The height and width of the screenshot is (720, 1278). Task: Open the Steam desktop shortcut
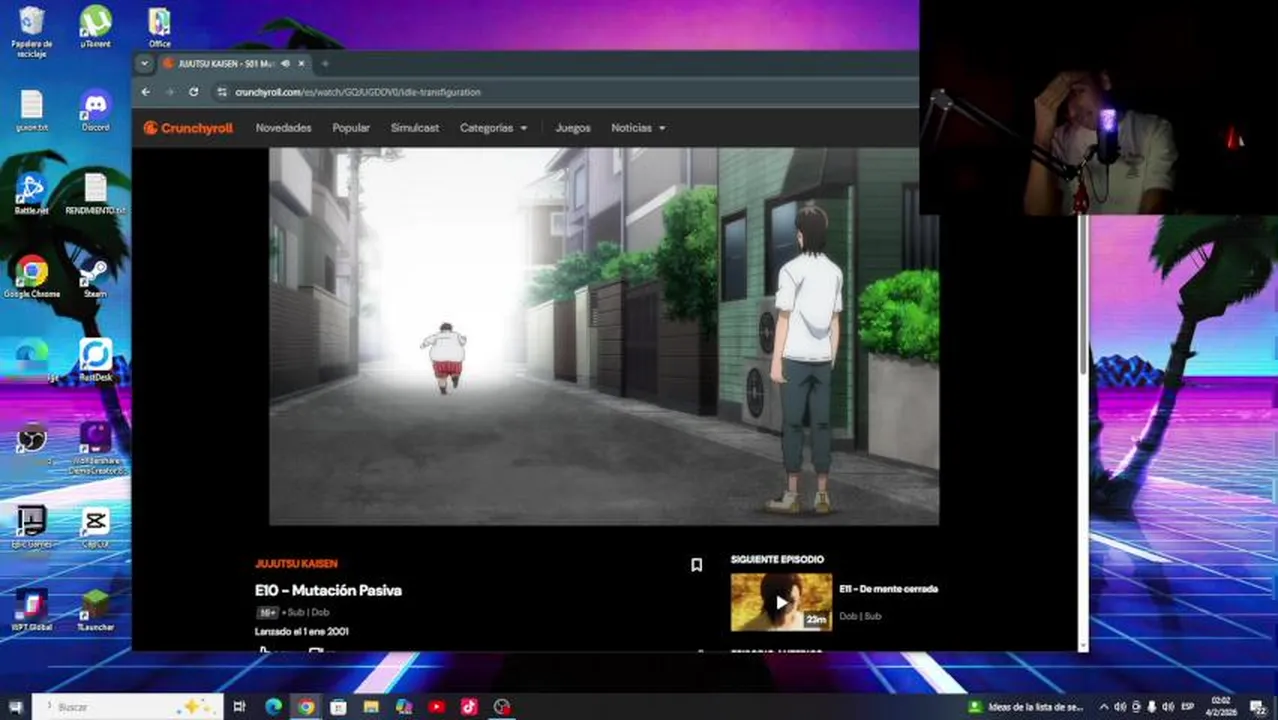click(x=96, y=277)
